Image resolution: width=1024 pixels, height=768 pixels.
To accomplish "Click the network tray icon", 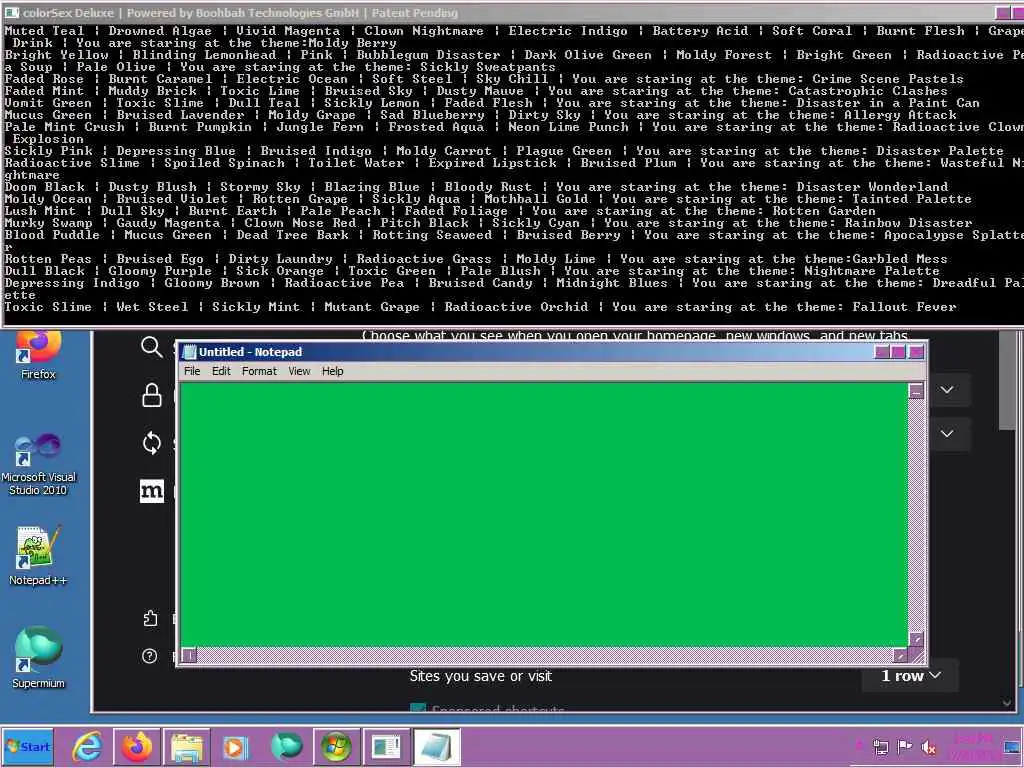I will pyautogui.click(x=881, y=747).
